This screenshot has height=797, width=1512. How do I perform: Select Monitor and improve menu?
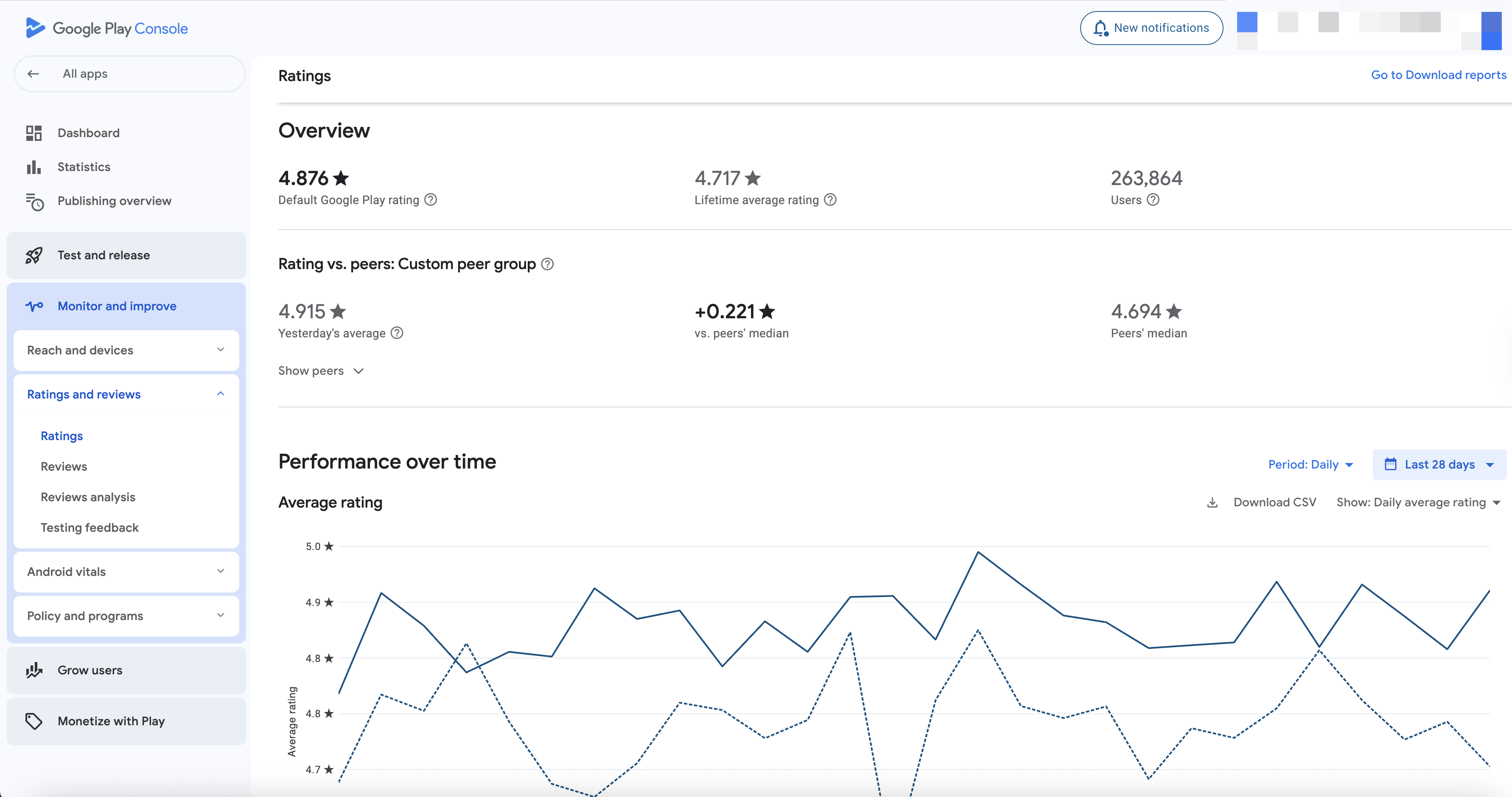point(126,306)
